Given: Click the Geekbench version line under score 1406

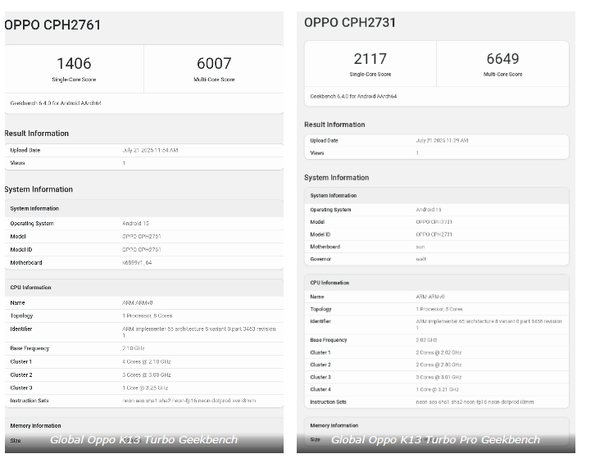Looking at the screenshot, I should click(55, 103).
